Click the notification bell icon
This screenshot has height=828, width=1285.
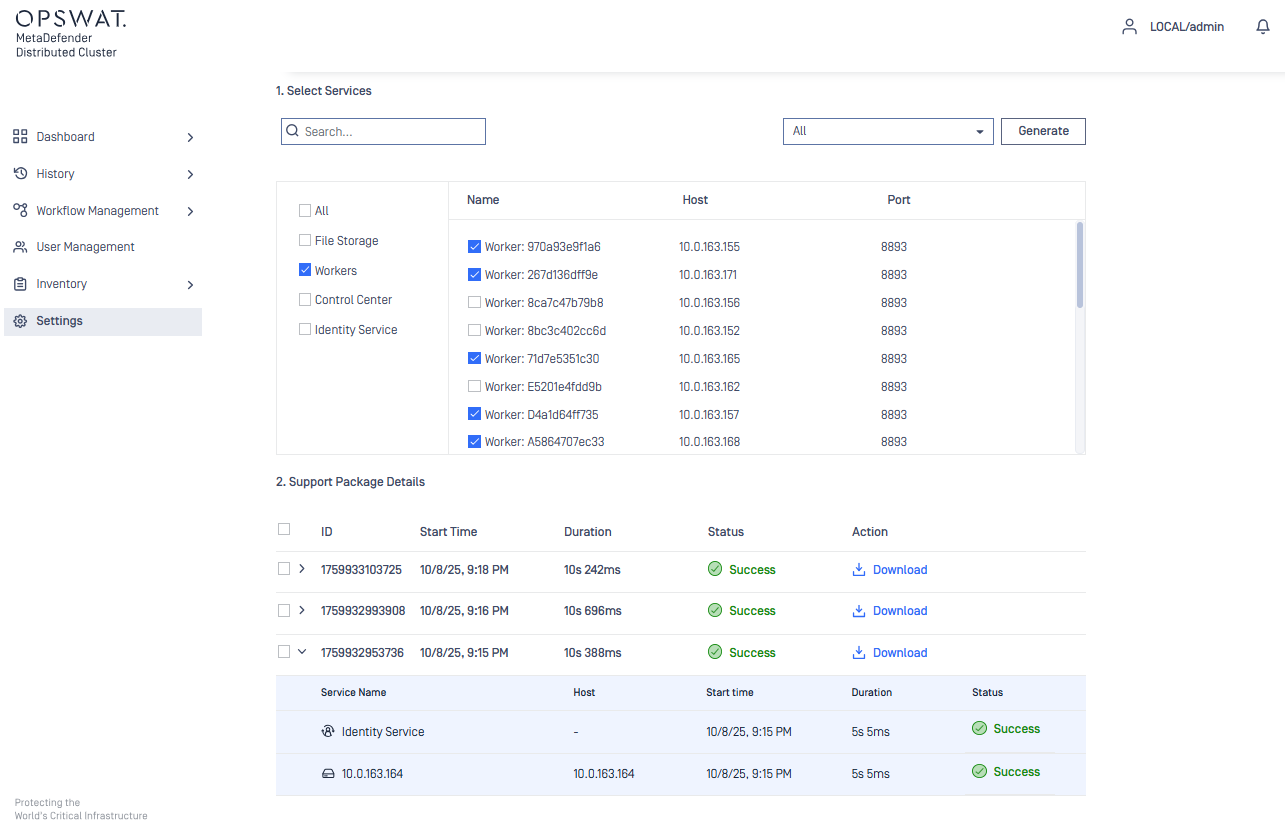coord(1262,27)
